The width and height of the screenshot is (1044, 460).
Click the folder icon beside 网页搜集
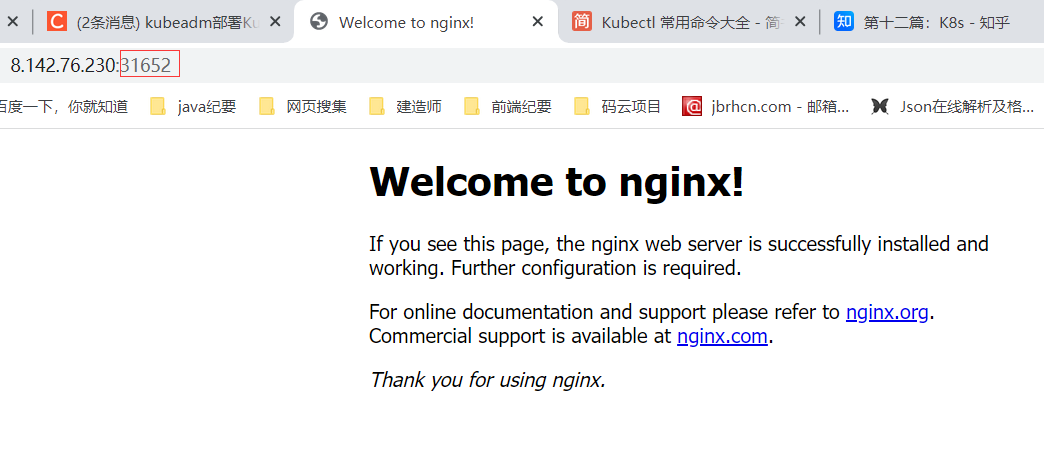(x=267, y=107)
